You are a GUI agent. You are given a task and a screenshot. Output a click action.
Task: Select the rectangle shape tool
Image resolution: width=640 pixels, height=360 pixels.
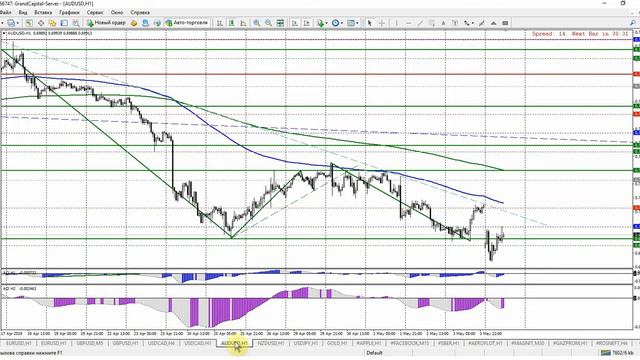[505, 23]
